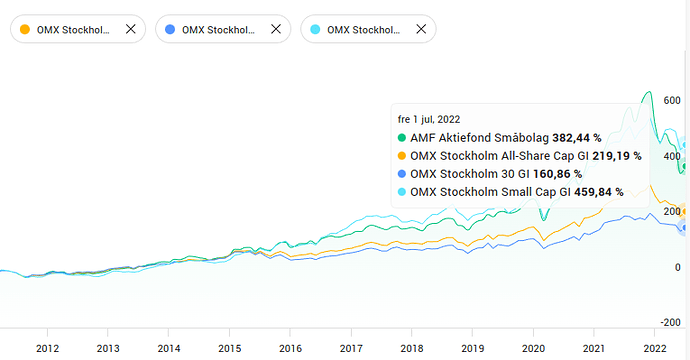
Task: Click the cyan chip color dot
Action: (315, 29)
